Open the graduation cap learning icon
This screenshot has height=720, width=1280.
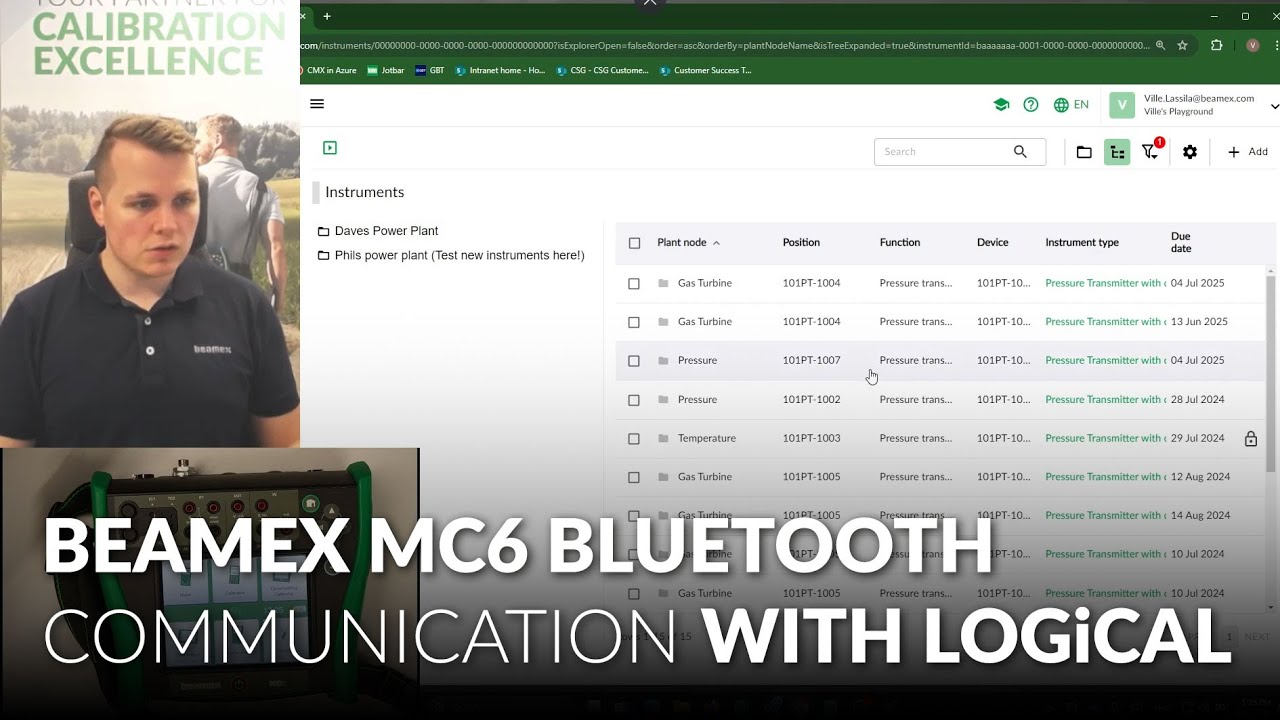tap(1001, 105)
